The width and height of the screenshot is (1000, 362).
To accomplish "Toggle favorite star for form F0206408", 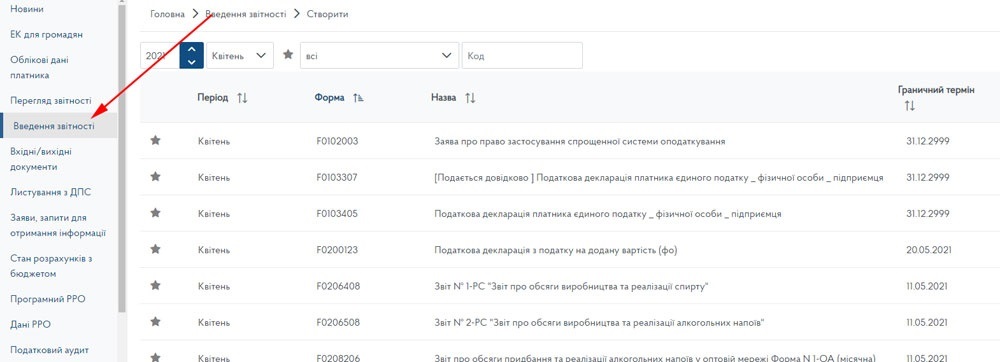I will click(155, 286).
